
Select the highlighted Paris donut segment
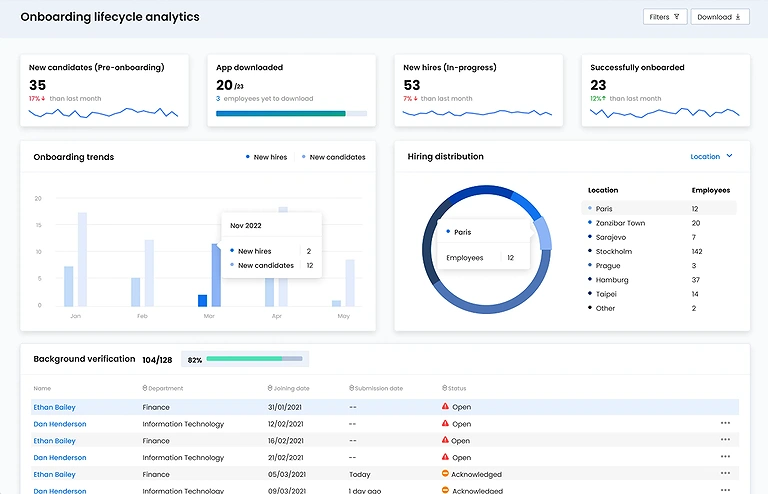[x=543, y=234]
